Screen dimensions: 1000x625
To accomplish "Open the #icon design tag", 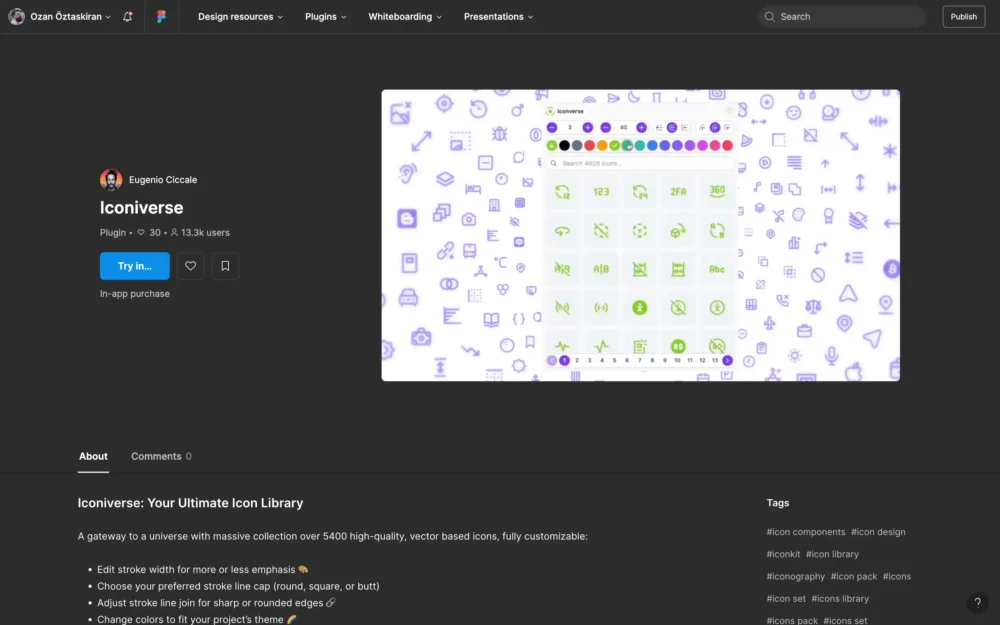I will point(878,532).
